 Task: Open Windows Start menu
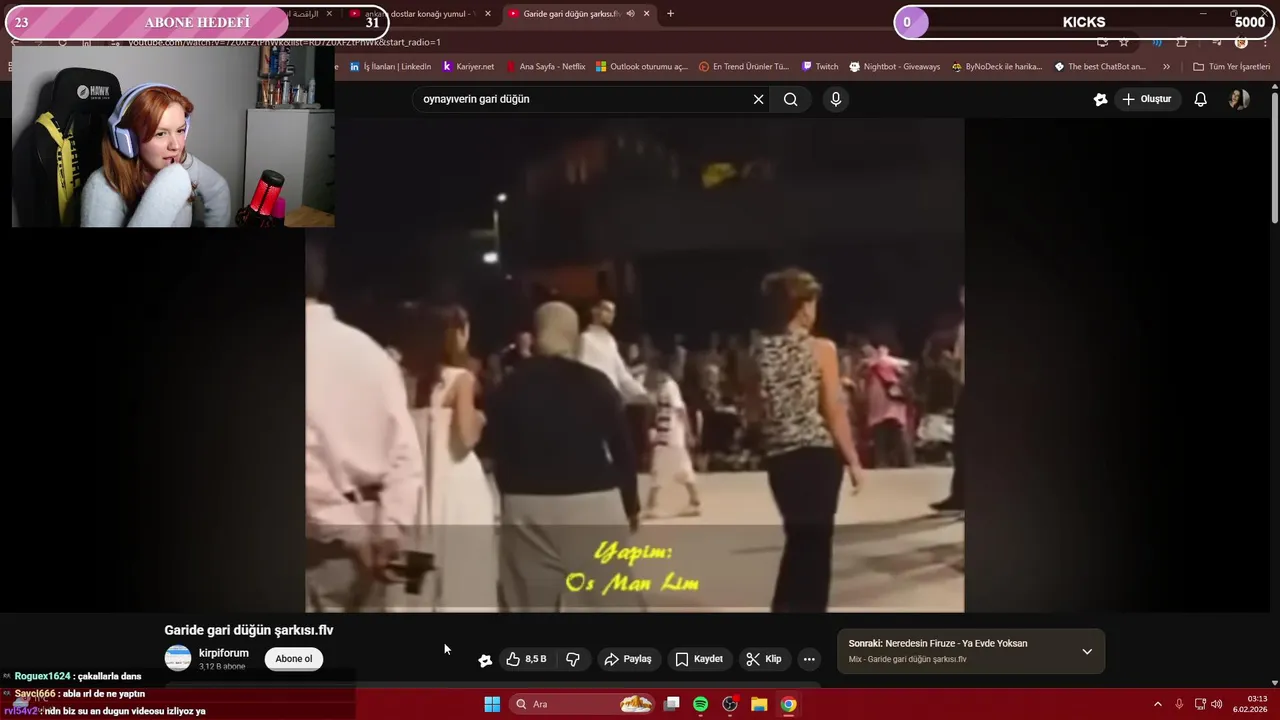tap(492, 704)
